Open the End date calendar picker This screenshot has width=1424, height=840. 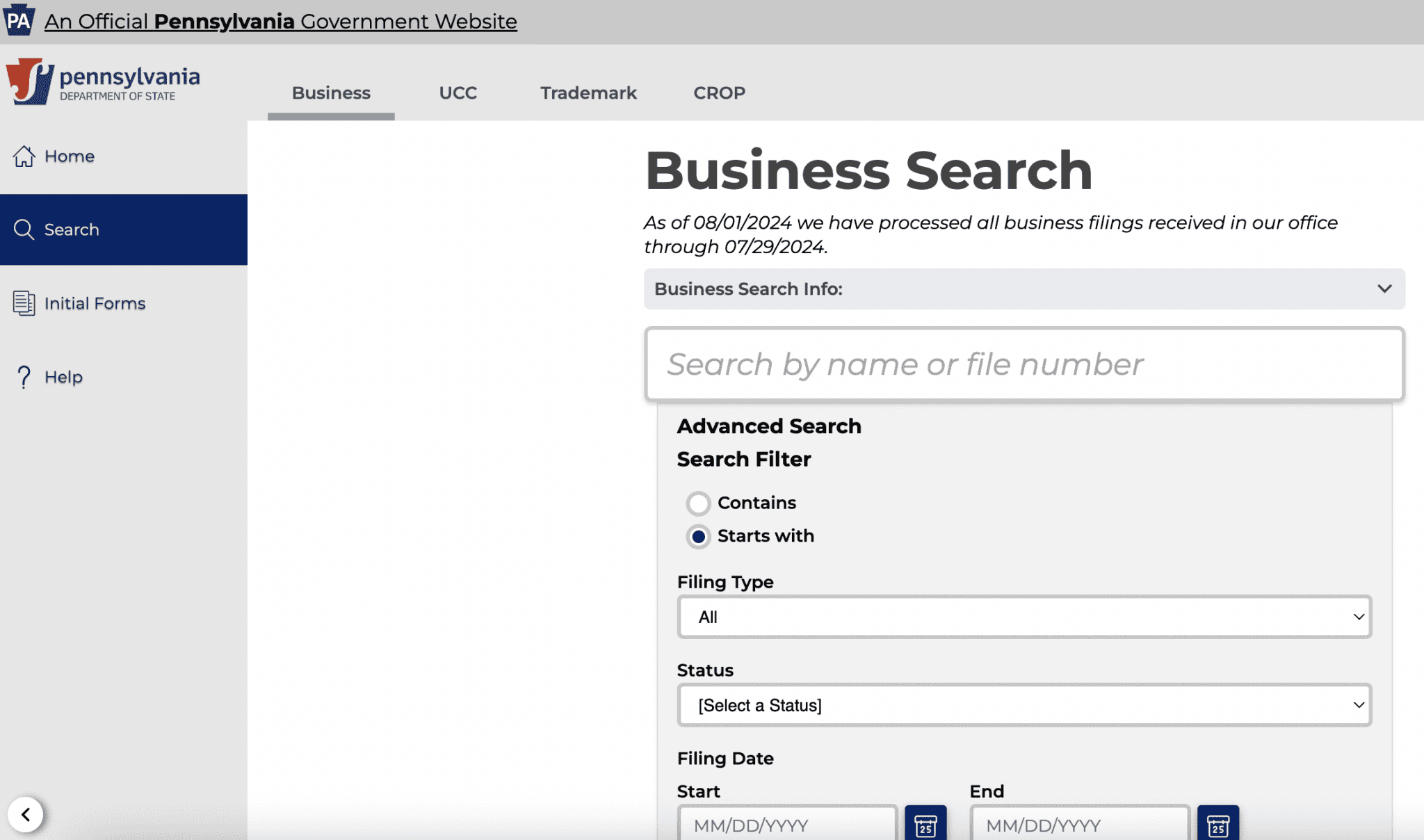[x=1217, y=825]
